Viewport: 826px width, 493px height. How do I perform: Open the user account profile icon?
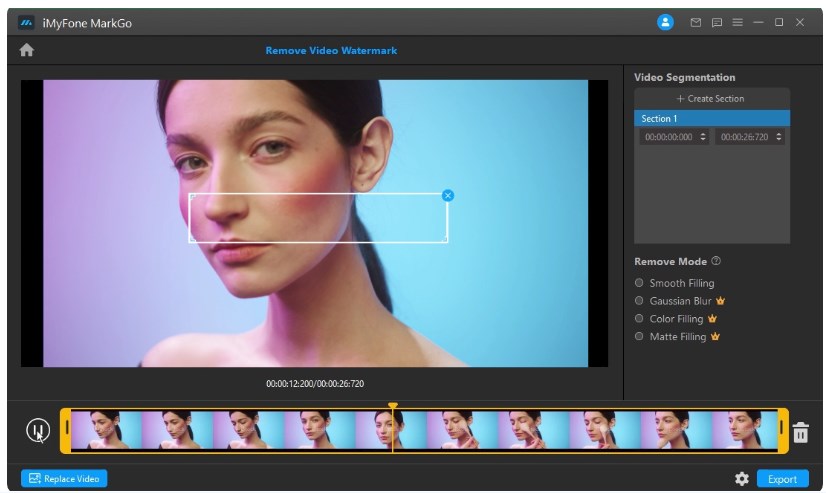click(665, 22)
